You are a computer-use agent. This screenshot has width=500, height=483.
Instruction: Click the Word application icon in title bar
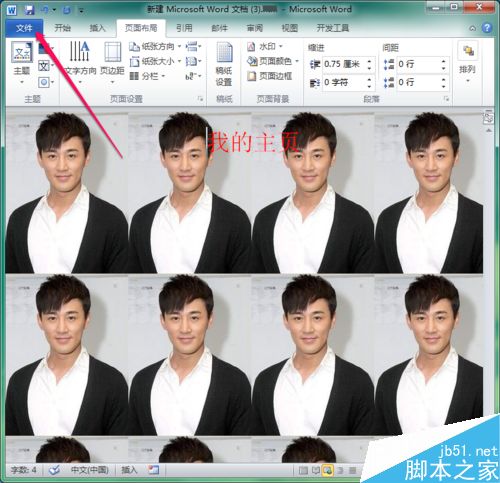[x=11, y=10]
